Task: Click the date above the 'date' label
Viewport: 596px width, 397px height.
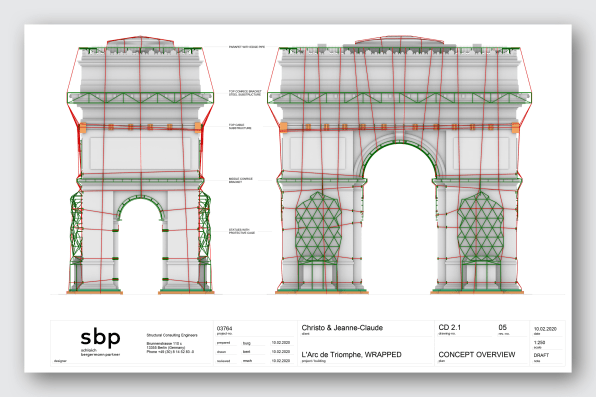Action: click(x=545, y=329)
